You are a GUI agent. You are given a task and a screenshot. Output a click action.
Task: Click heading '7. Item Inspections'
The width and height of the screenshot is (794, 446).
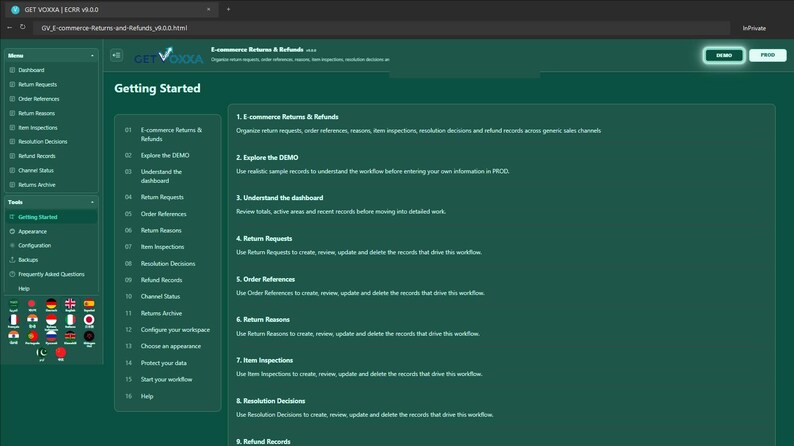click(x=264, y=360)
